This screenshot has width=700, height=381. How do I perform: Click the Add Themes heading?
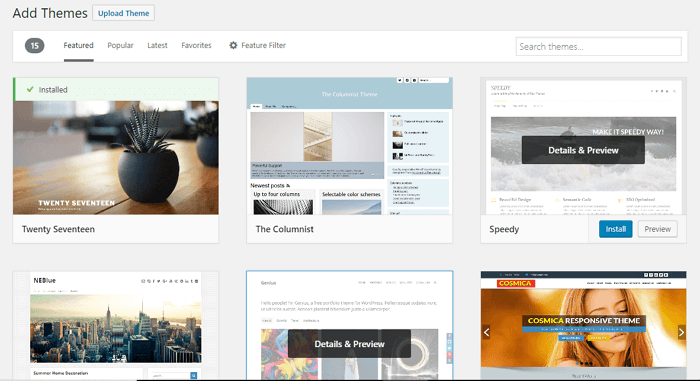click(50, 13)
